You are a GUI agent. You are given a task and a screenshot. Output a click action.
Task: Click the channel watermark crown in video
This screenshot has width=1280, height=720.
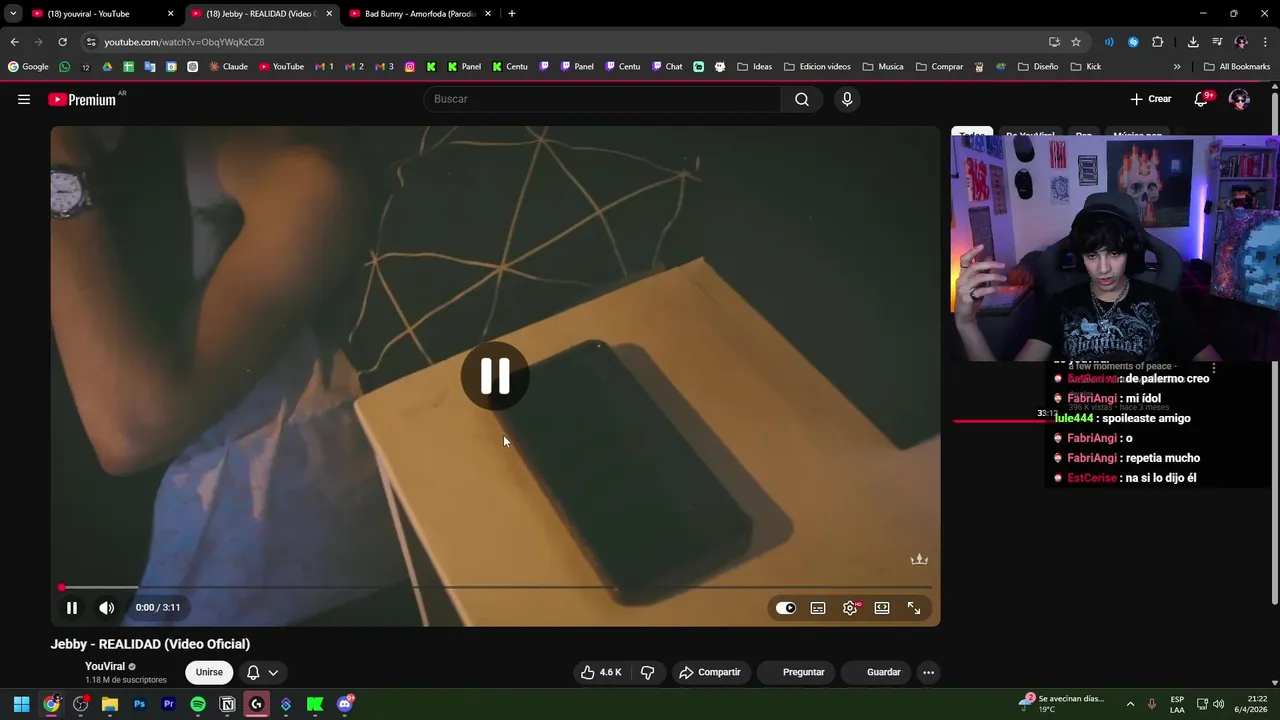pyautogui.click(x=919, y=559)
